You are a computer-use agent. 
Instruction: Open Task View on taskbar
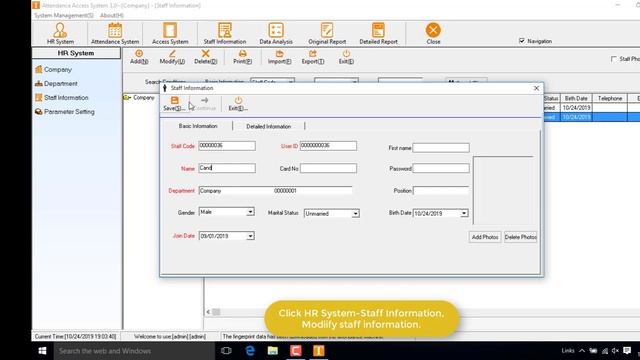coord(226,351)
